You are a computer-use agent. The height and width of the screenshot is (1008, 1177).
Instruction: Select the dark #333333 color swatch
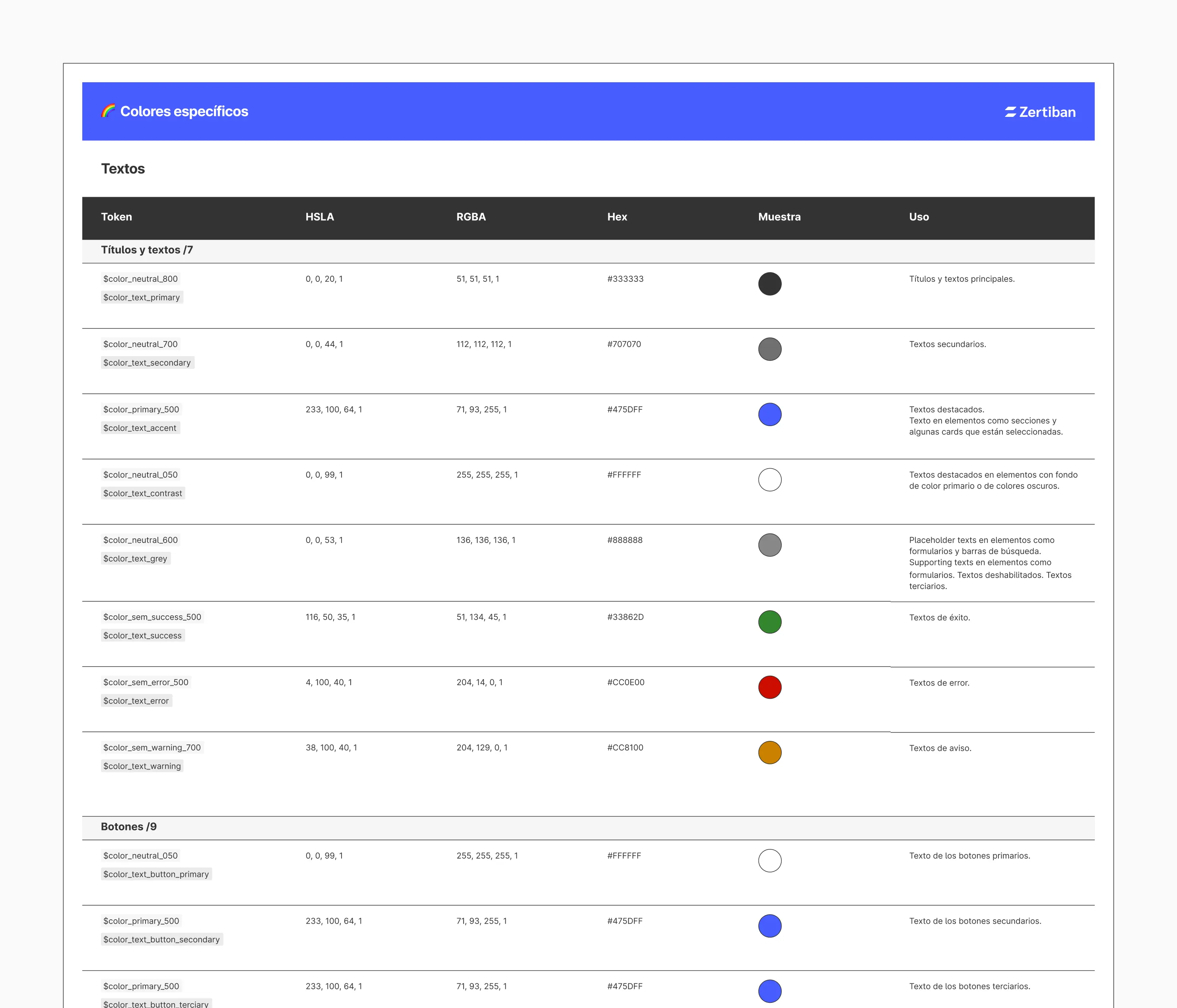click(769, 284)
